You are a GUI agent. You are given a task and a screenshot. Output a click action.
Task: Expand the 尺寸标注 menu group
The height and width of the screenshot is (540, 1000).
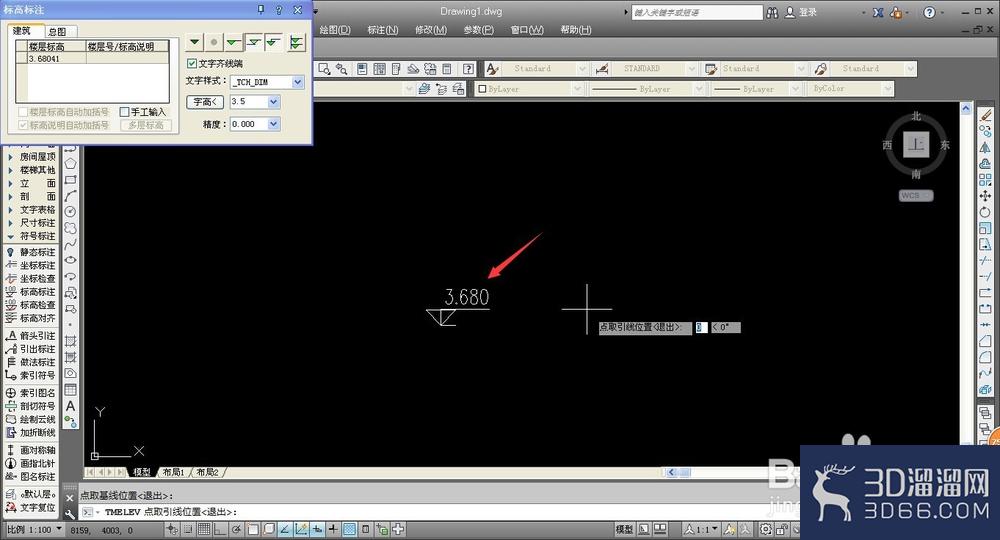(31, 223)
